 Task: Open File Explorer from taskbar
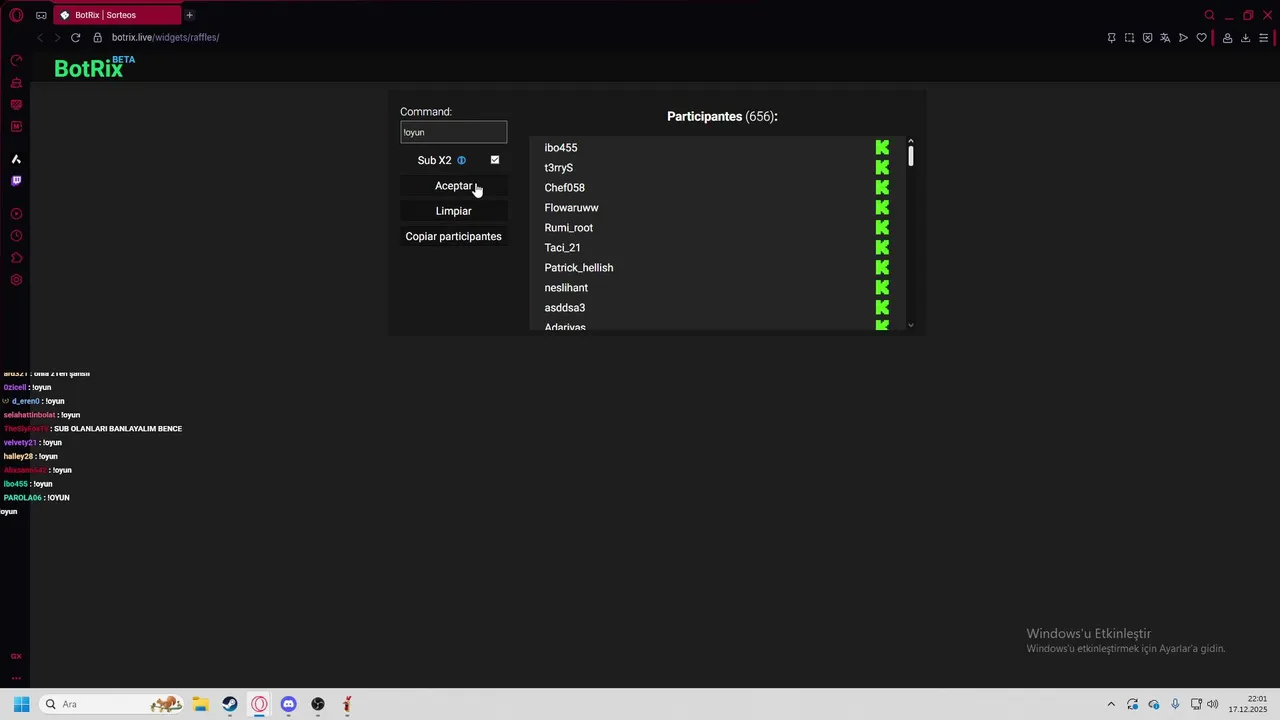[200, 704]
